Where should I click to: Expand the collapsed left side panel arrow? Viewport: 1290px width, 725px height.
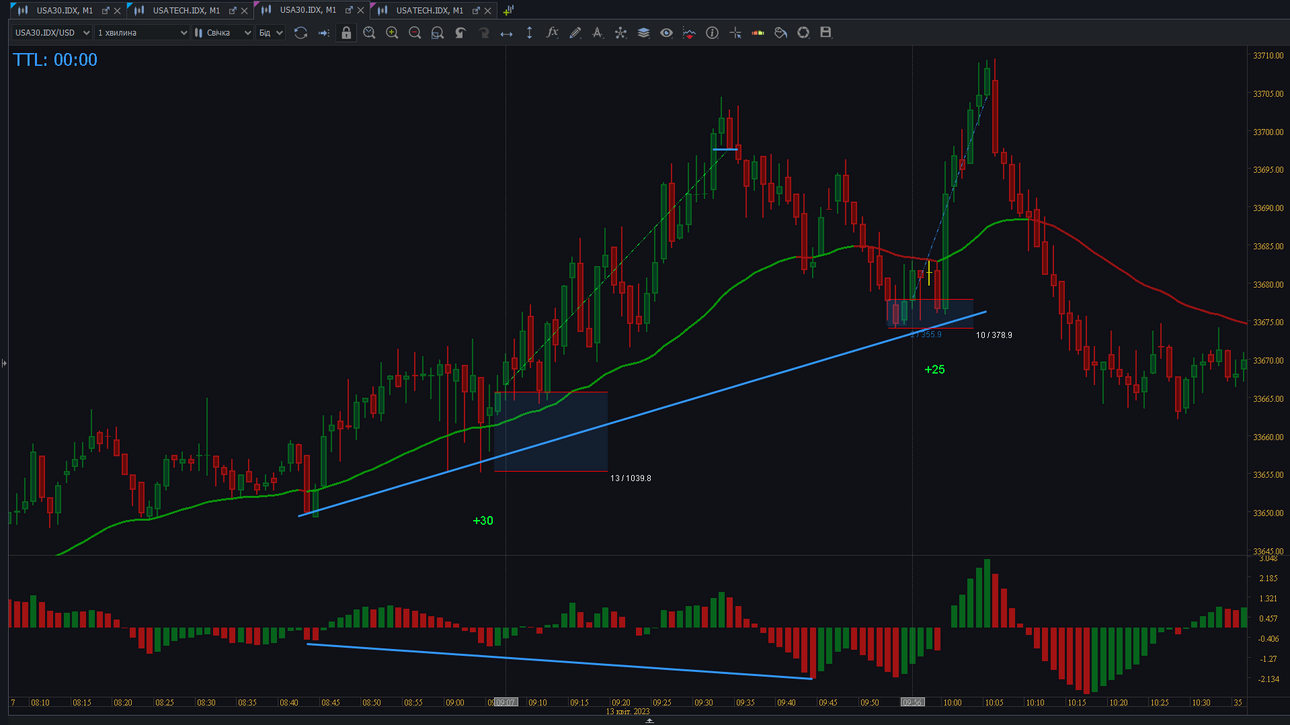click(4, 363)
